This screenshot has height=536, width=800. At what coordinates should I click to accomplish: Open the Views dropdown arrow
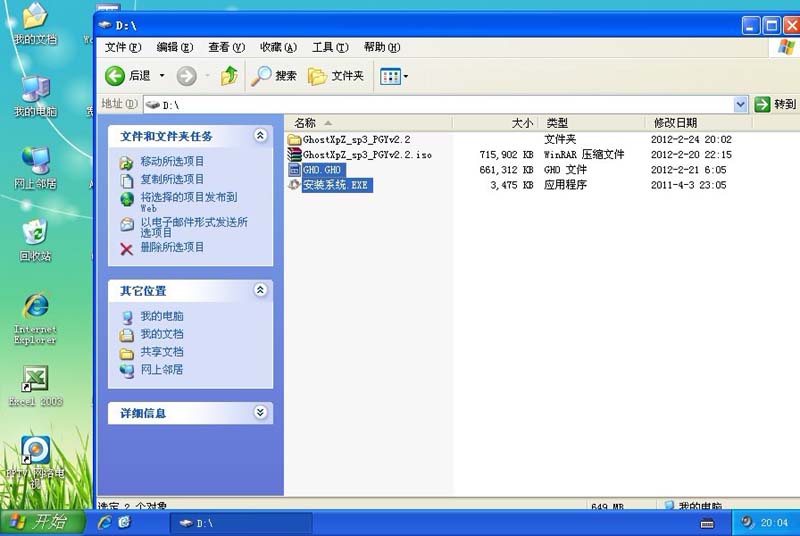(x=406, y=76)
